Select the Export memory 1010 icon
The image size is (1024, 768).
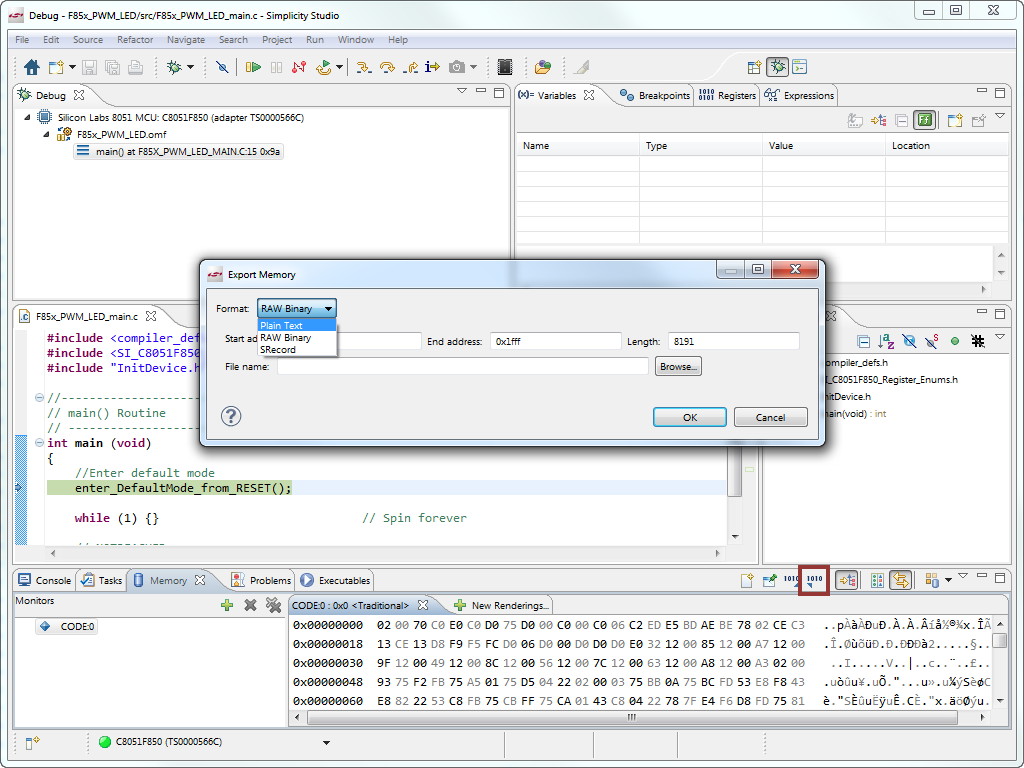point(813,580)
